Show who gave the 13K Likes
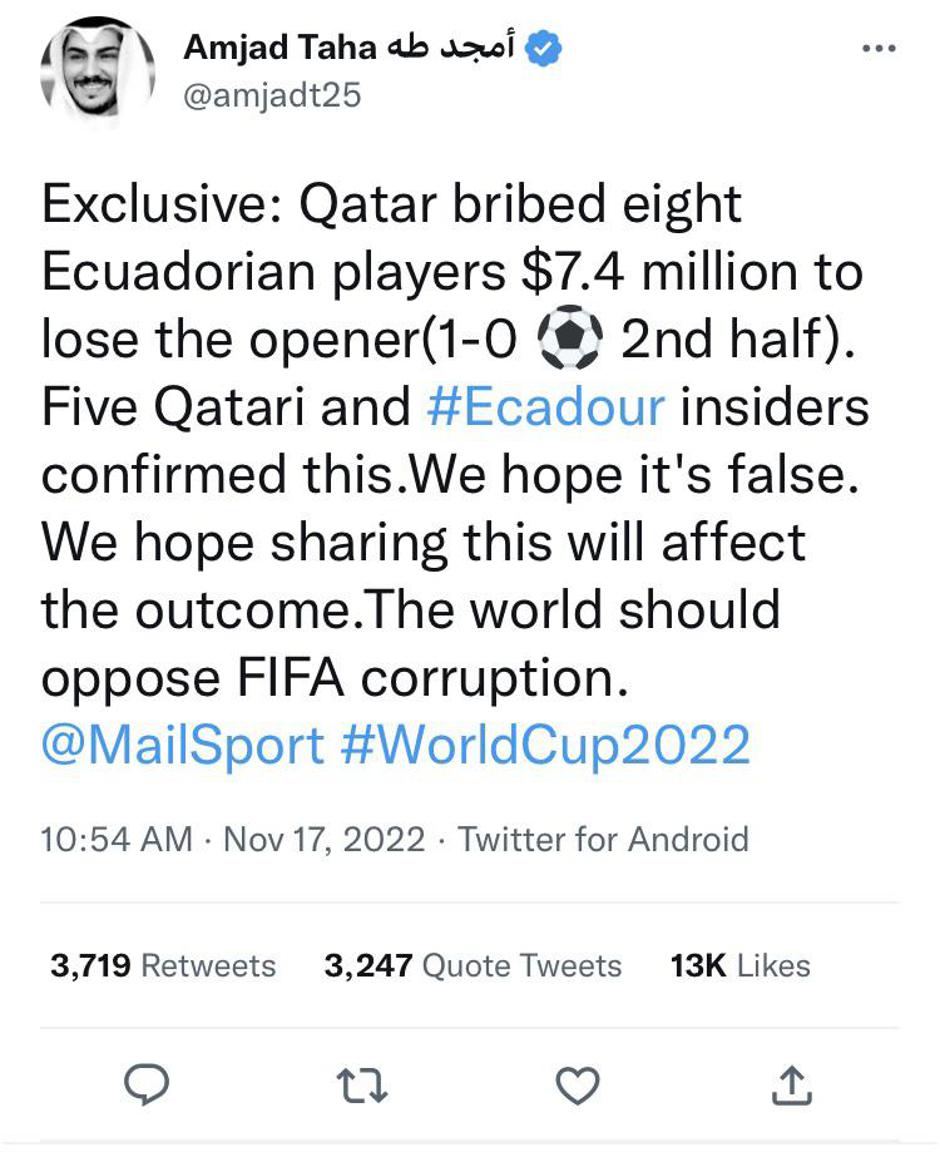This screenshot has width=940, height=1152. (x=740, y=965)
